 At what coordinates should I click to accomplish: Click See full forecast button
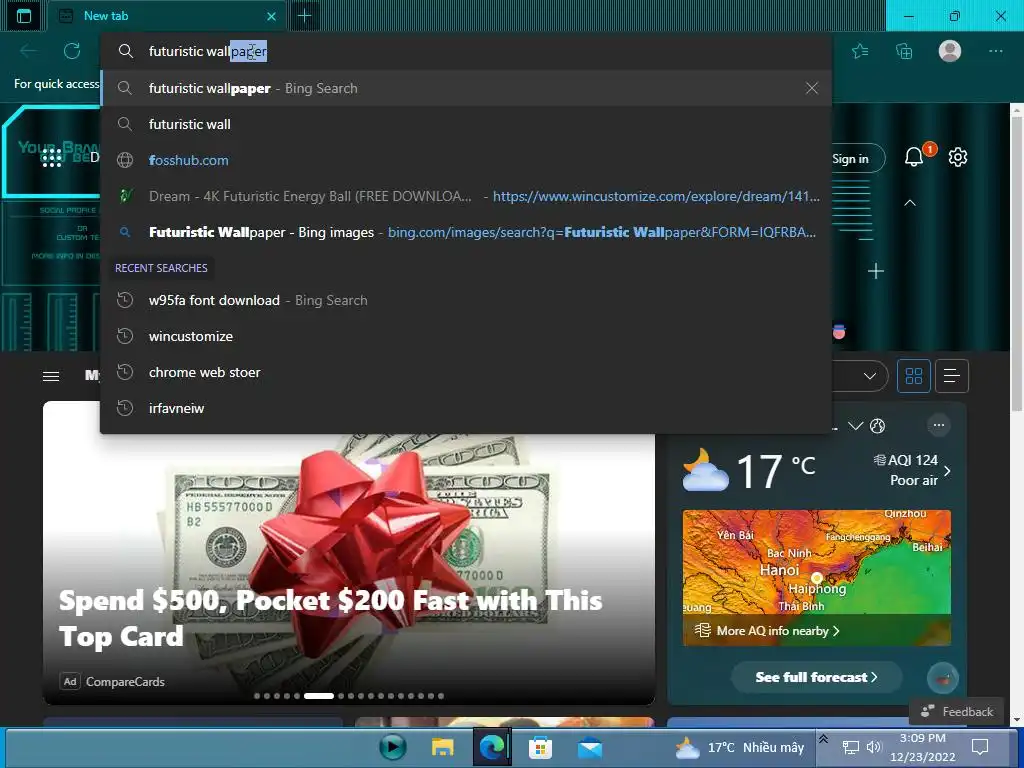point(816,677)
